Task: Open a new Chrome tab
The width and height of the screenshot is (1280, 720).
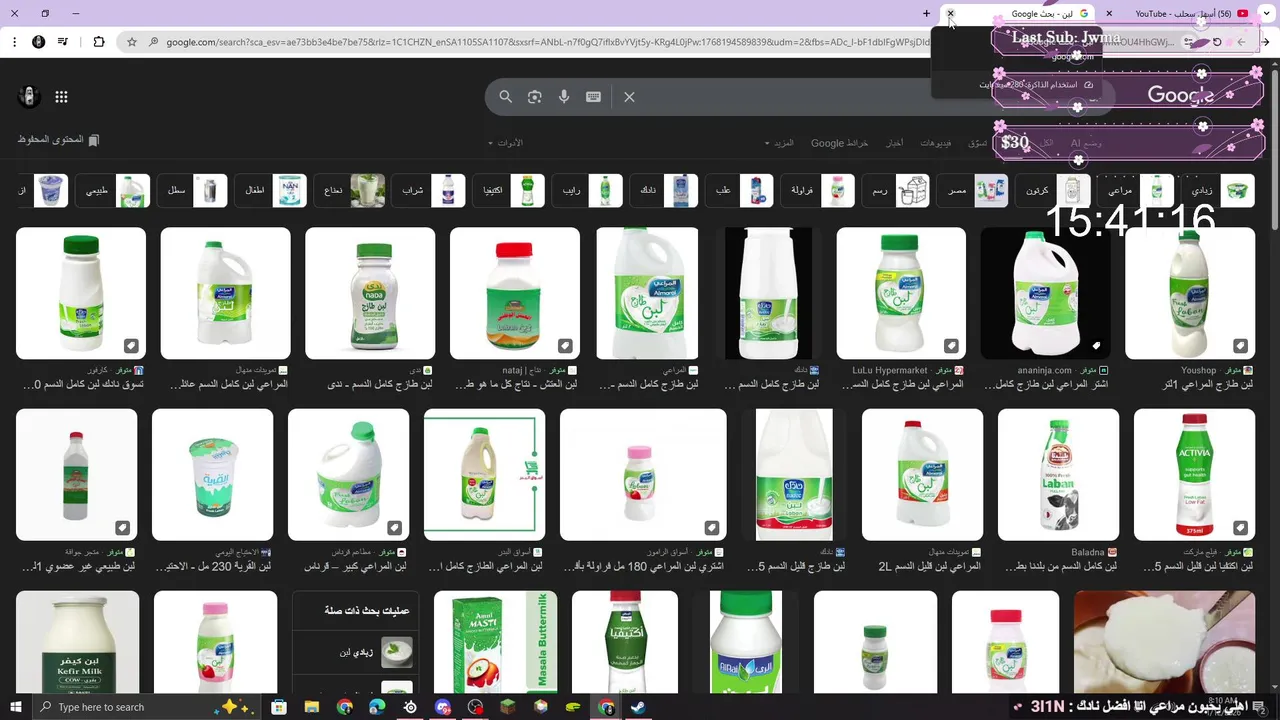Action: coord(928,14)
